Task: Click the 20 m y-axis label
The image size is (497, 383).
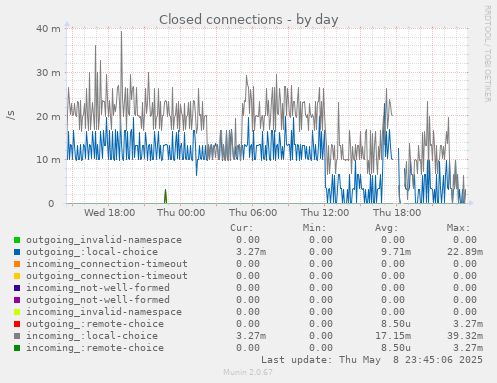Action: point(48,117)
